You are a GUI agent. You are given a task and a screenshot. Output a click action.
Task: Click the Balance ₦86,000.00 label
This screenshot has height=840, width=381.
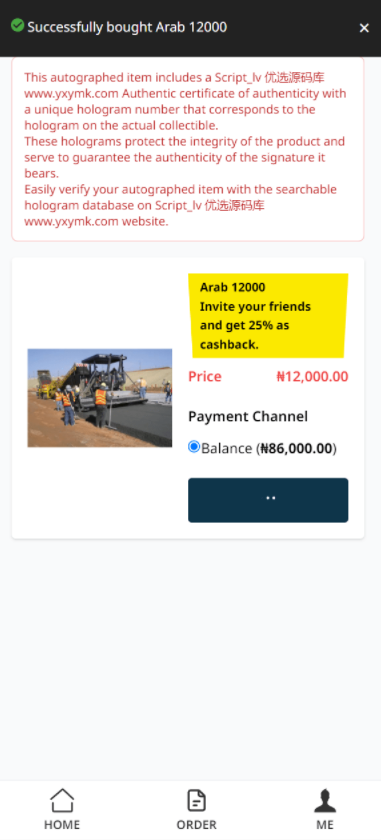(269, 448)
